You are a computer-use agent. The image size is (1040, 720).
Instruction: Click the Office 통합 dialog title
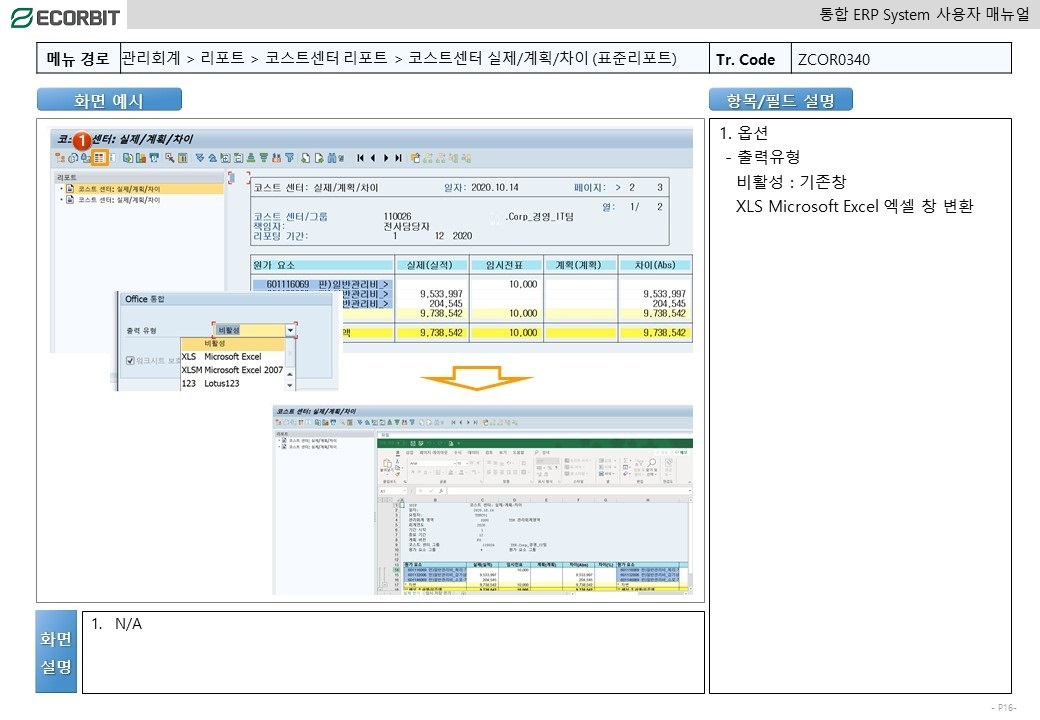tap(145, 299)
